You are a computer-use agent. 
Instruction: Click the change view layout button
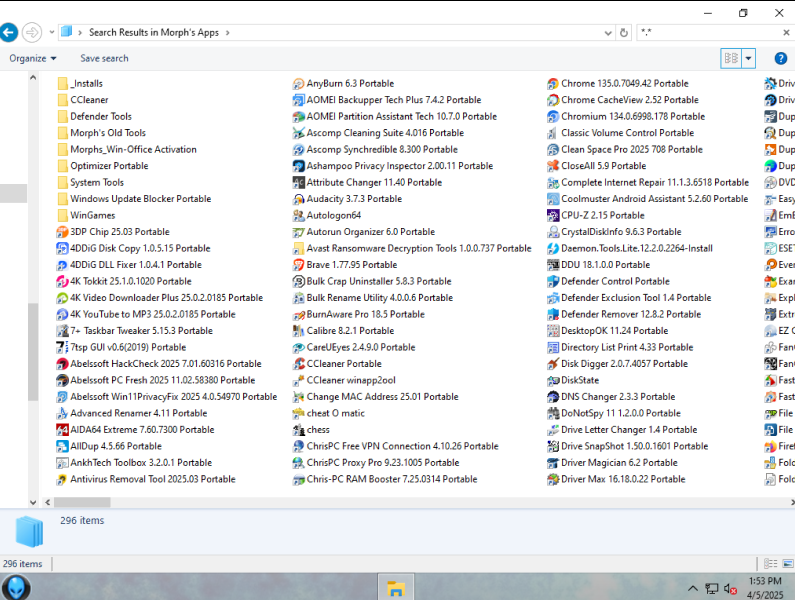click(x=731, y=58)
